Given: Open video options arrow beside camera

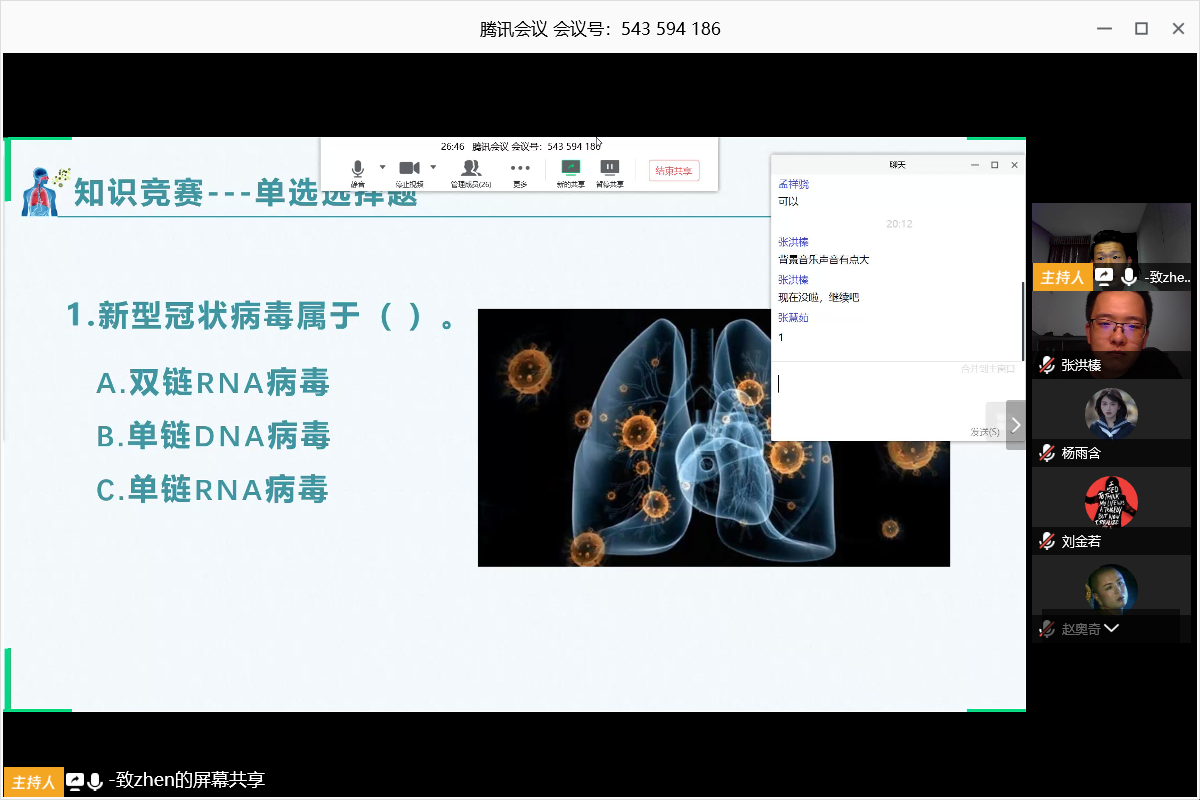Looking at the screenshot, I should [x=433, y=167].
